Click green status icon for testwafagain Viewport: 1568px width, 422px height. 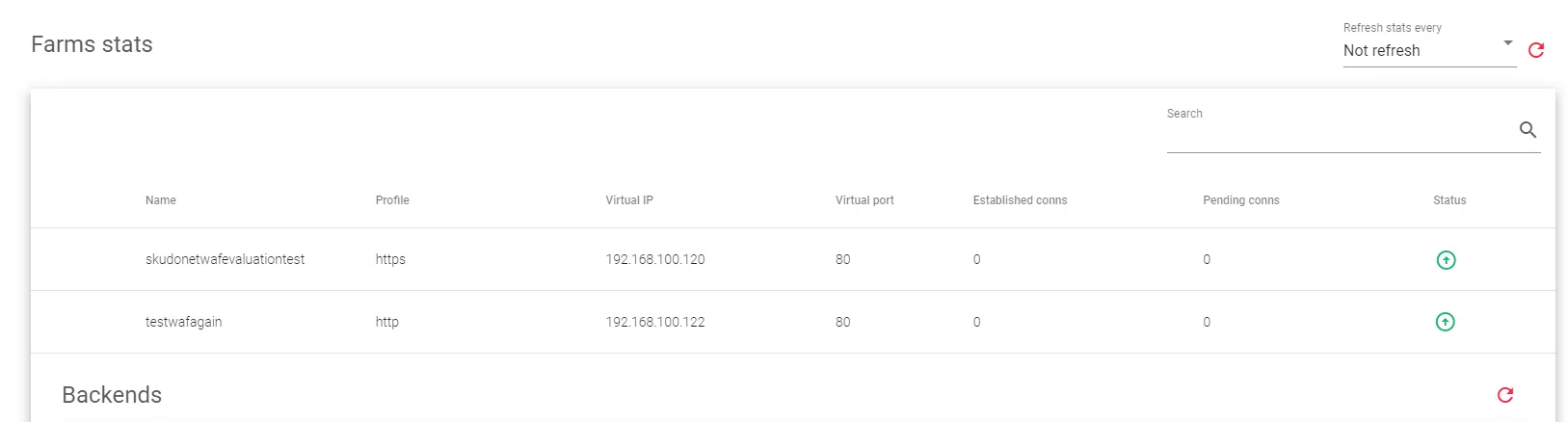coord(1445,322)
